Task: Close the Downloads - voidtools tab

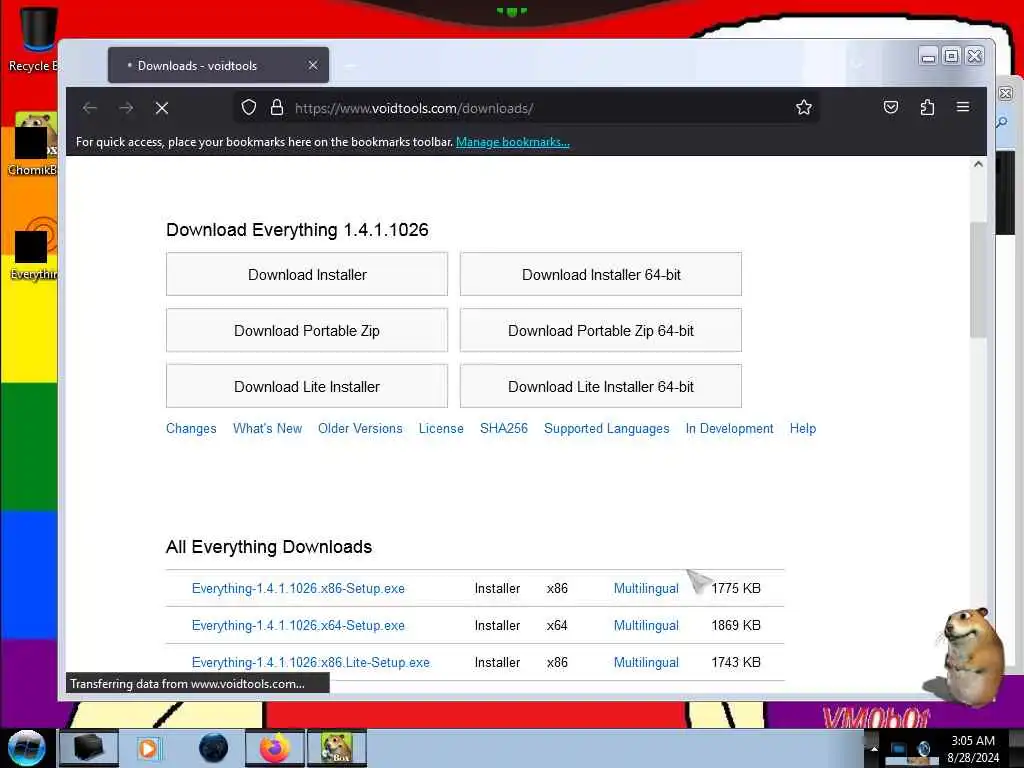Action: coord(313,65)
